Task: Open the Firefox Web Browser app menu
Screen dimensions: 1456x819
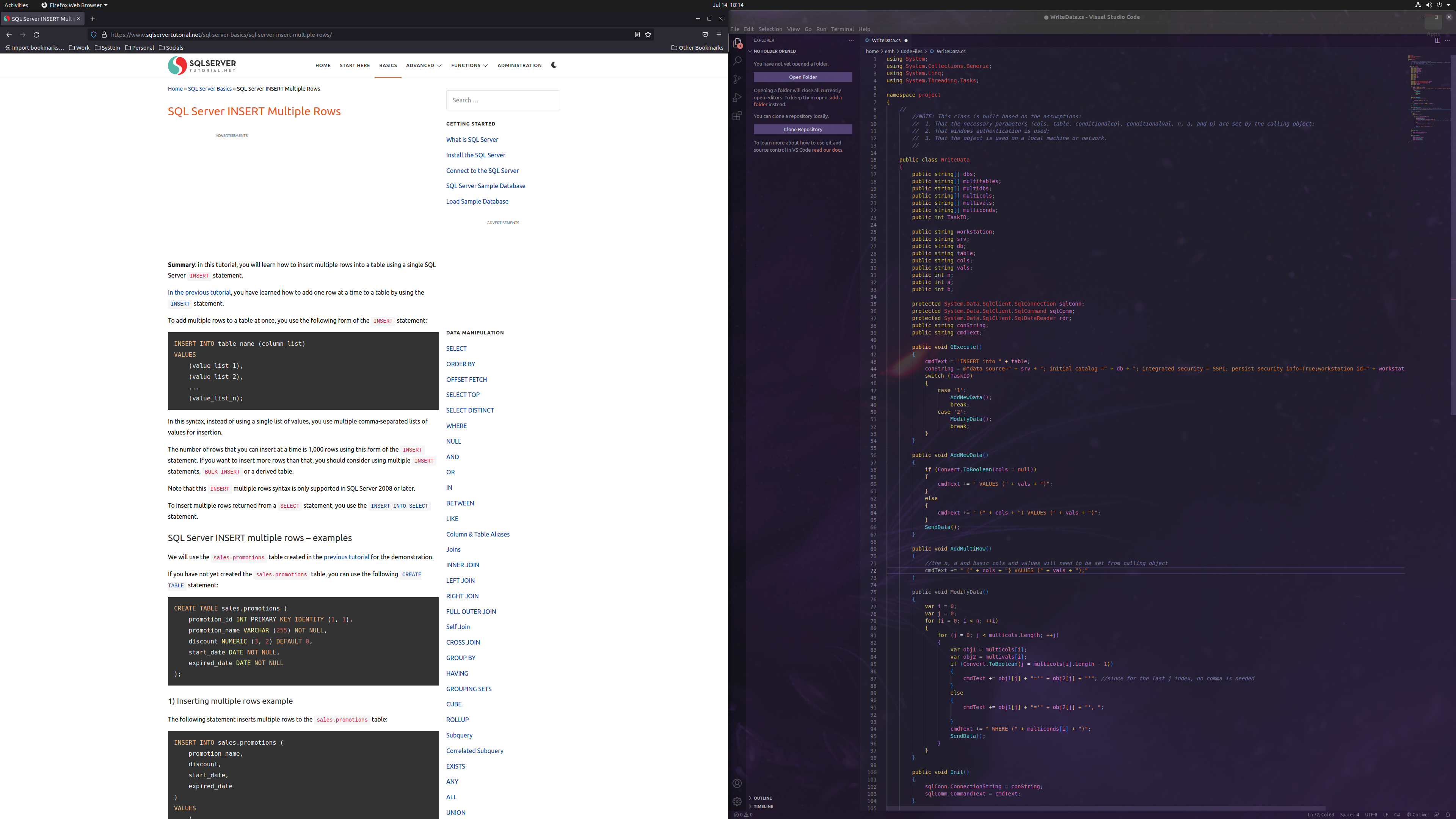Action: pos(74,5)
